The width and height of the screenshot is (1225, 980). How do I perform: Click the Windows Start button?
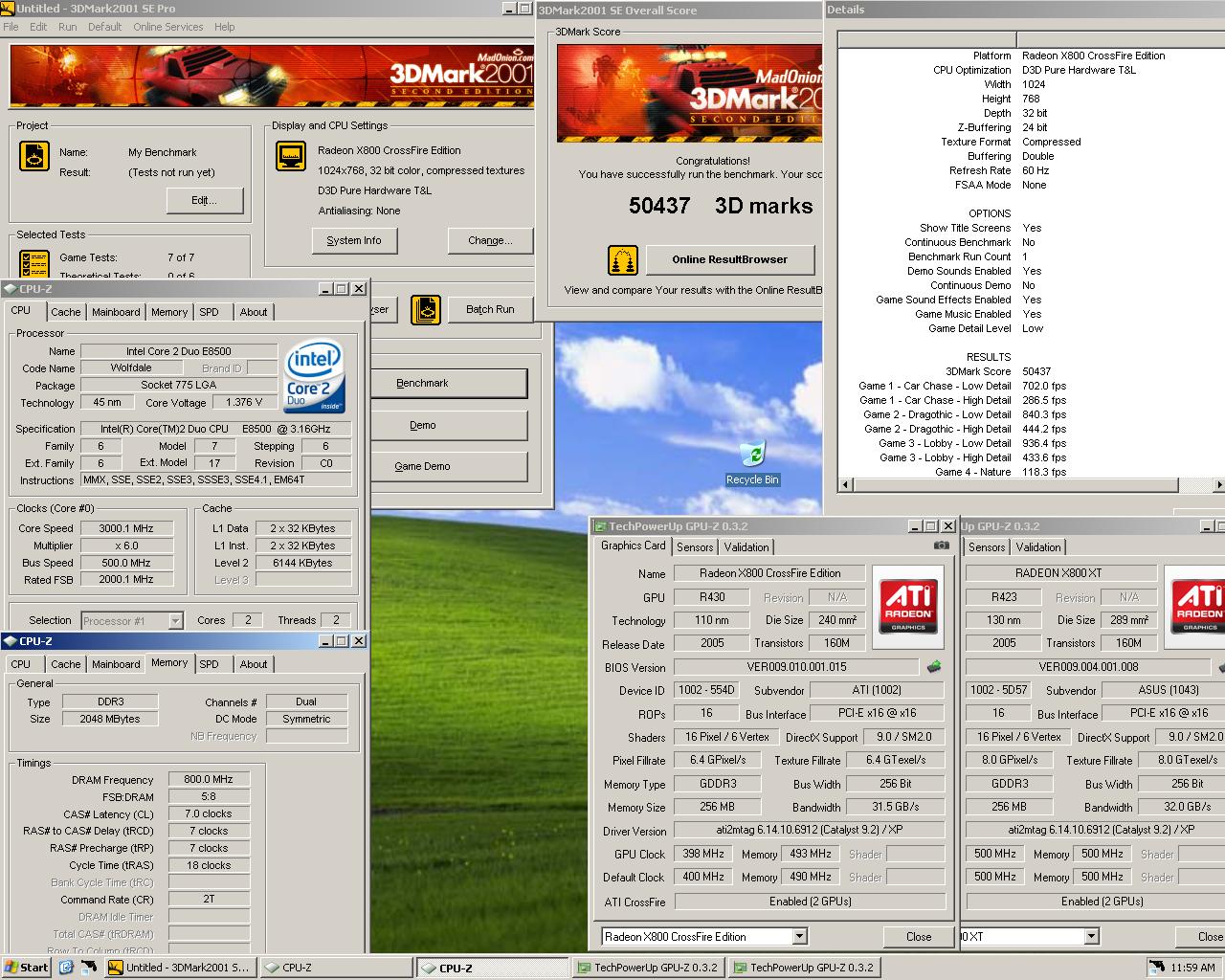27,968
